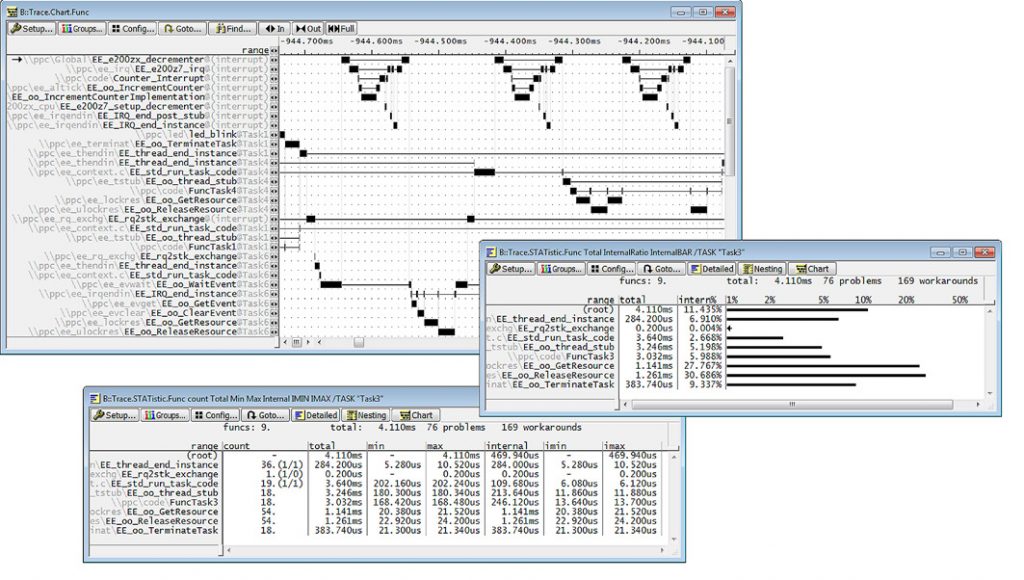Viewport: 1024px width, 580px height.
Task: Open Chart from the InternalBAR statistics toolbar
Action: 811,269
